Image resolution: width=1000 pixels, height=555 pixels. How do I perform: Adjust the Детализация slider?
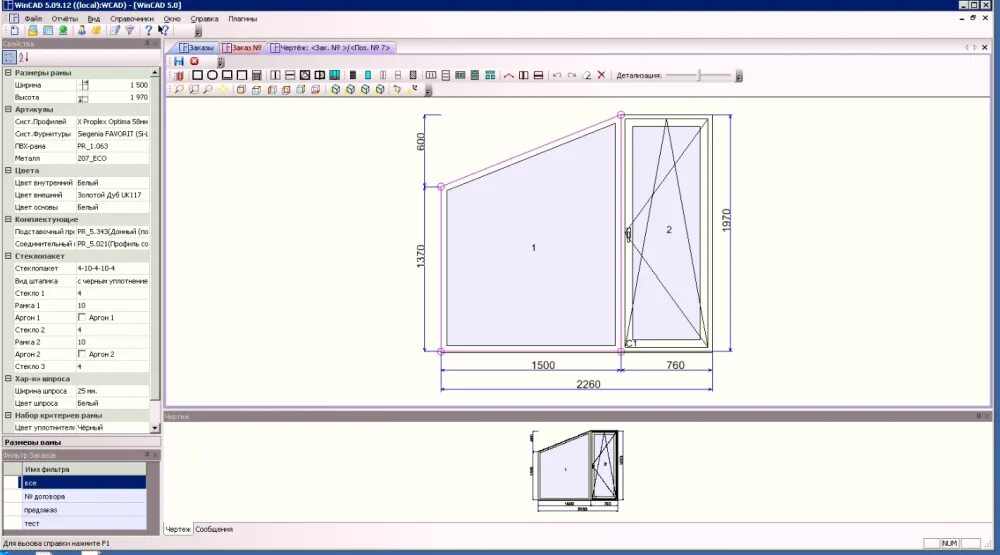(699, 75)
